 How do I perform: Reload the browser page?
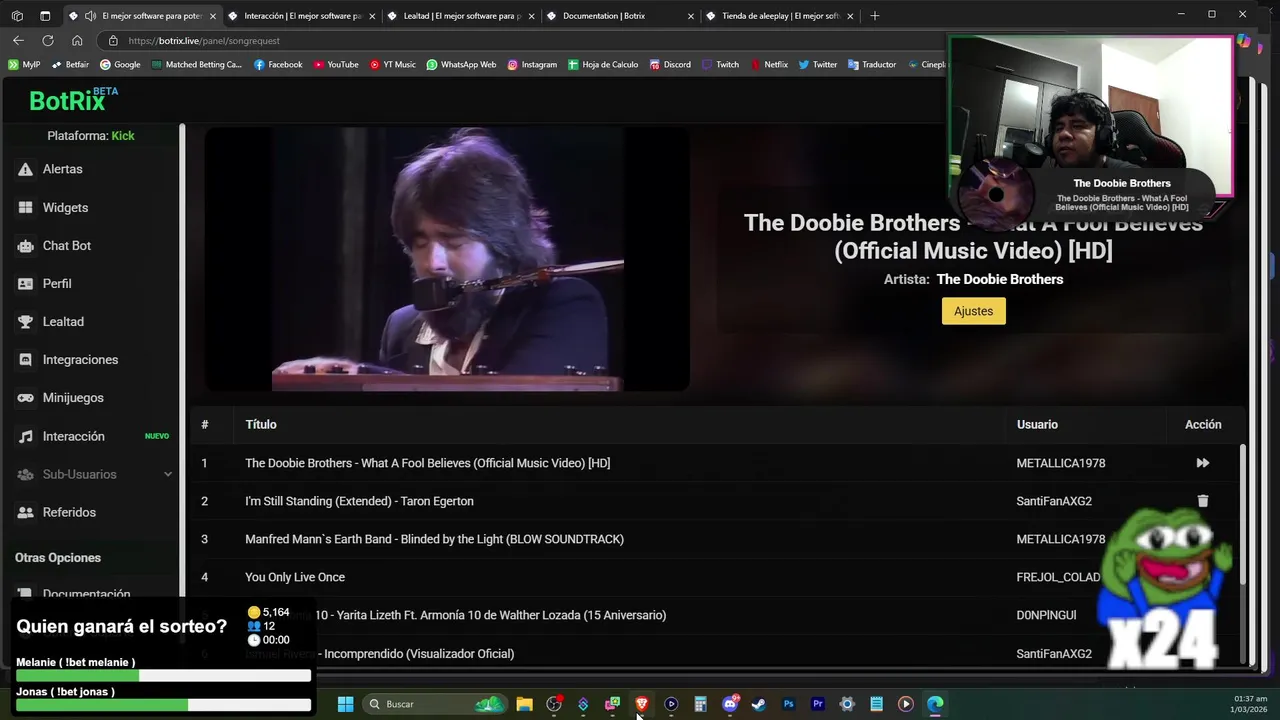coord(47,40)
